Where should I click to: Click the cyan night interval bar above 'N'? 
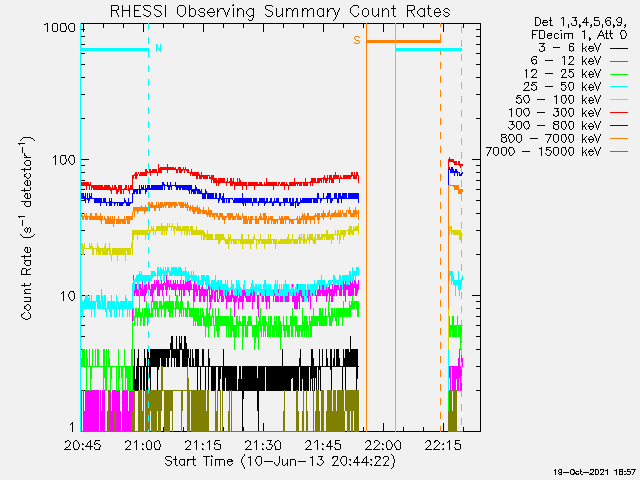[115, 50]
